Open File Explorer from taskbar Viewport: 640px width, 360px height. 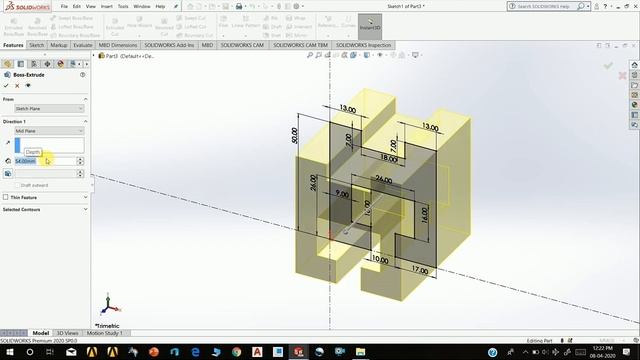coord(360,352)
